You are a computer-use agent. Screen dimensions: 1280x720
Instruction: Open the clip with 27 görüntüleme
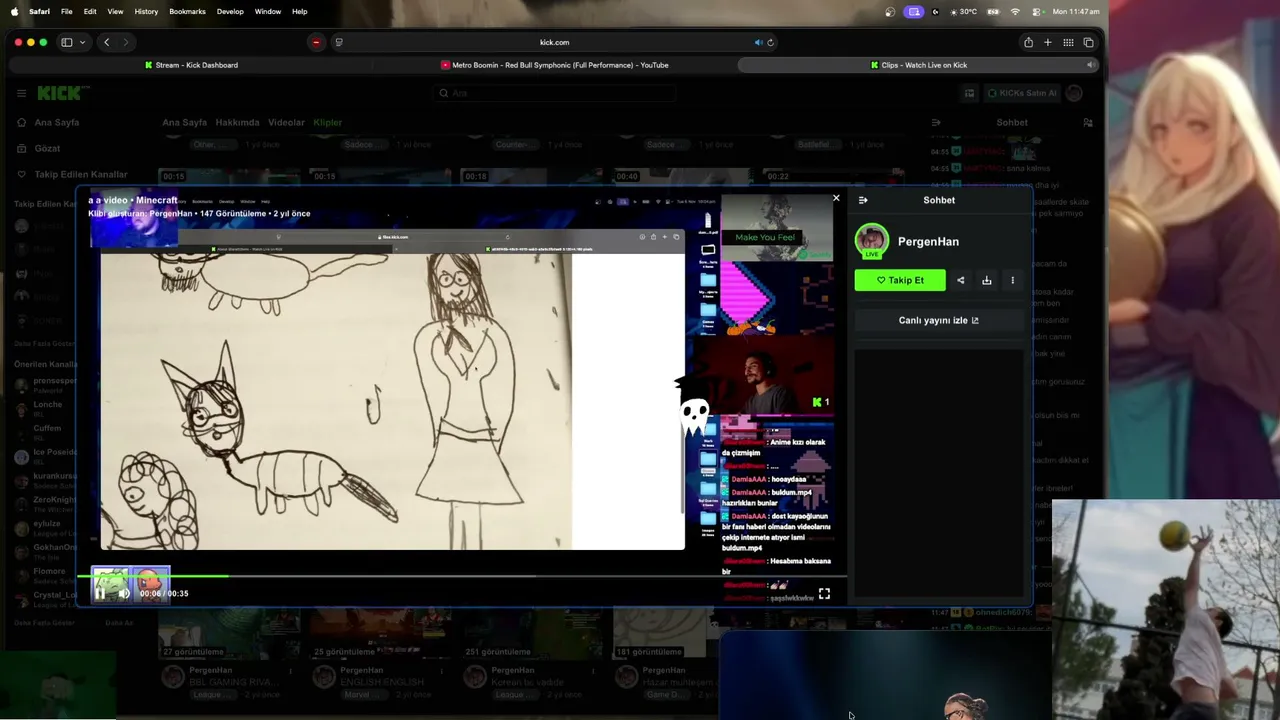coord(230,634)
